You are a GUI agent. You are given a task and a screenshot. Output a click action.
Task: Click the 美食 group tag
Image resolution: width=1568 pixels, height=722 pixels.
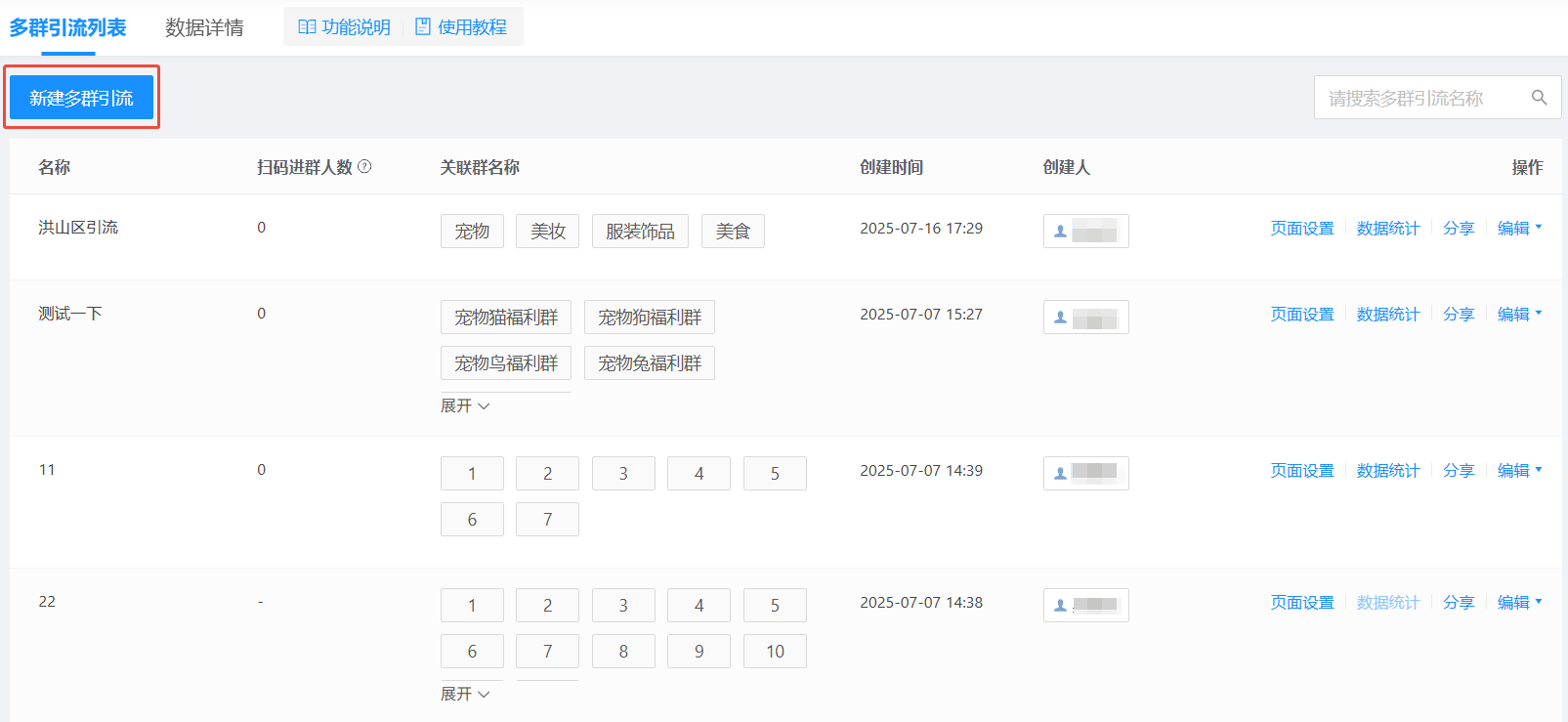point(733,232)
